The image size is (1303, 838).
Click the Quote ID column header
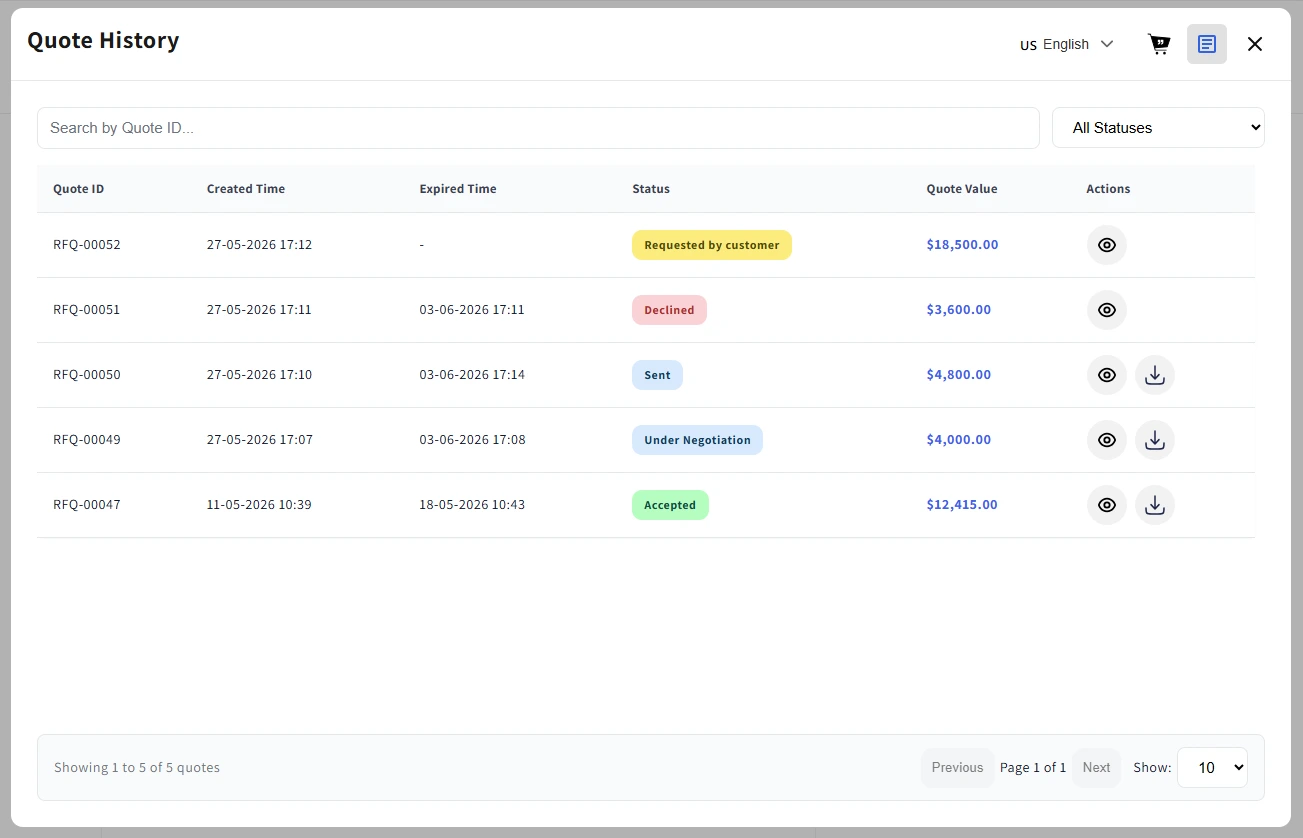click(x=78, y=189)
